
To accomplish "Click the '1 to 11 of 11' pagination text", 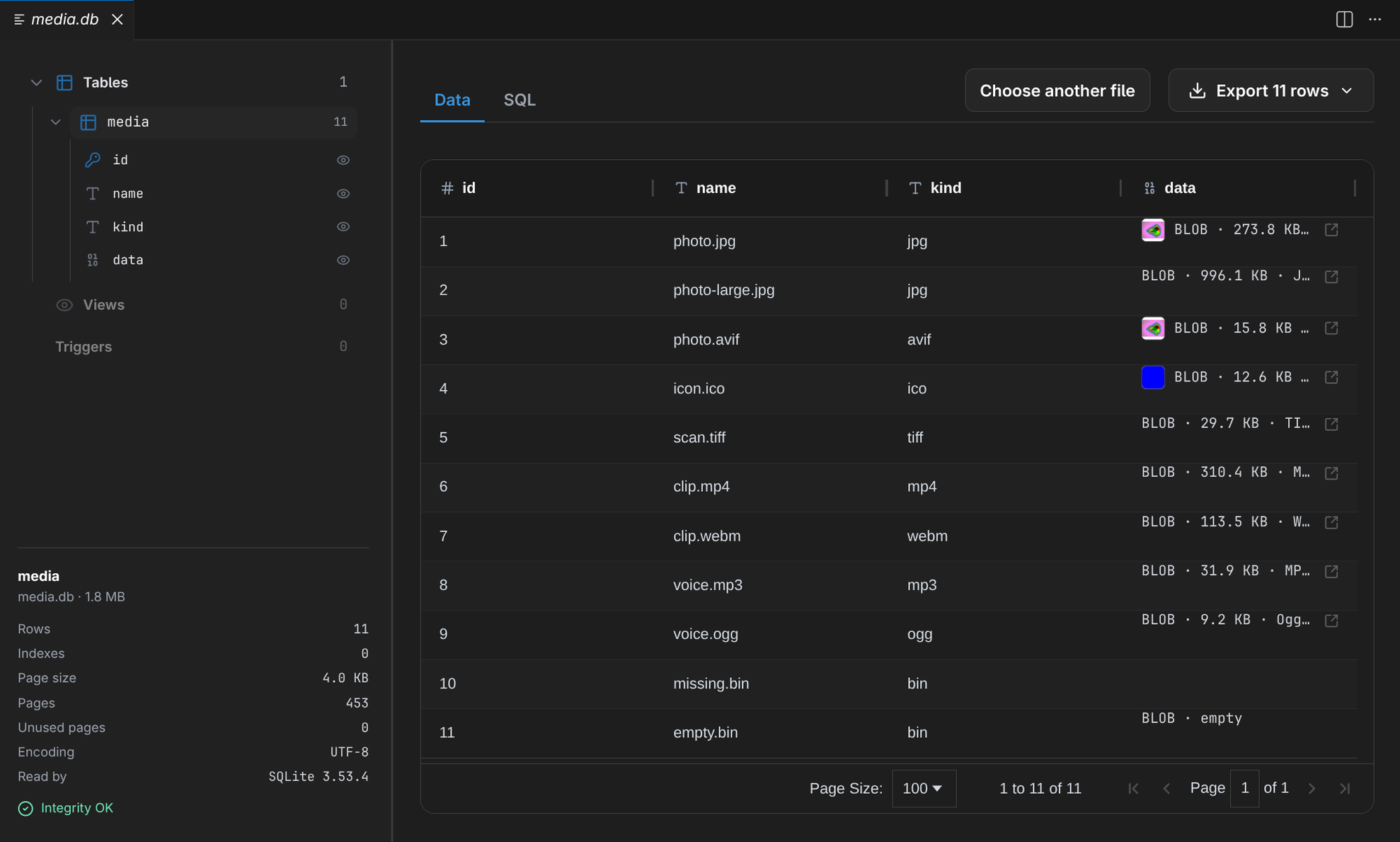I will pyautogui.click(x=1040, y=788).
